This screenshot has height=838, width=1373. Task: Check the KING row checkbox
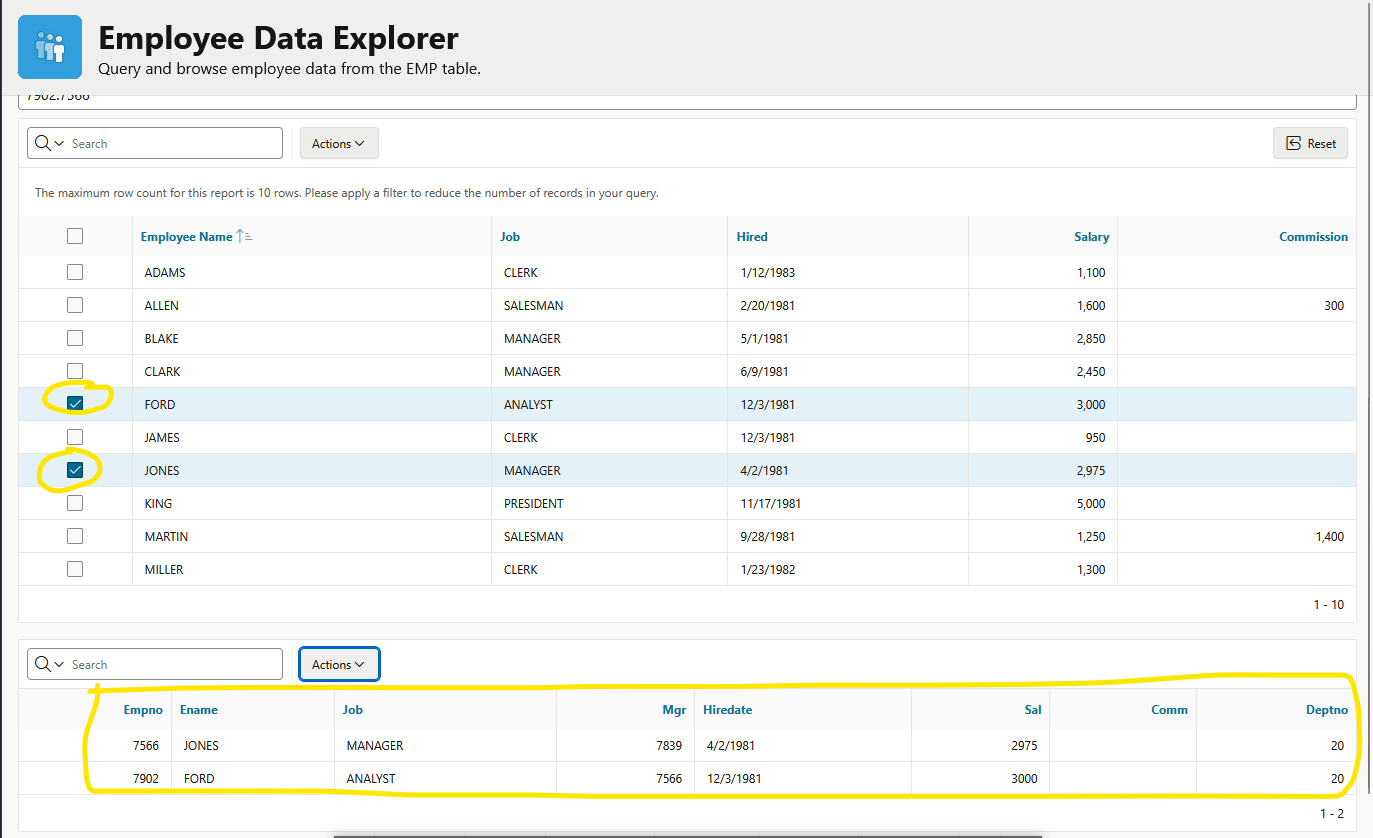[75, 503]
